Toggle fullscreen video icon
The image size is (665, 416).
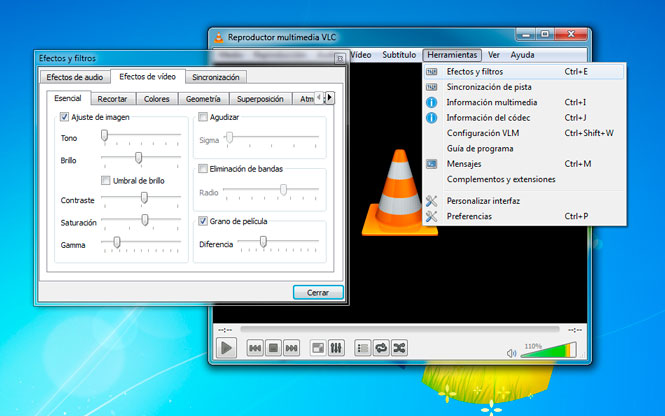318,348
